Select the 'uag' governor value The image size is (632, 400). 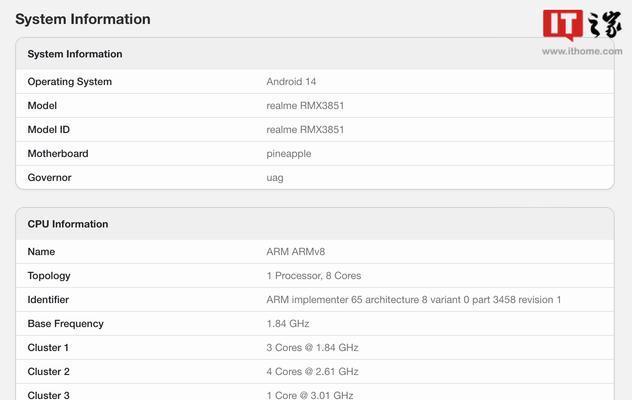tap(275, 178)
